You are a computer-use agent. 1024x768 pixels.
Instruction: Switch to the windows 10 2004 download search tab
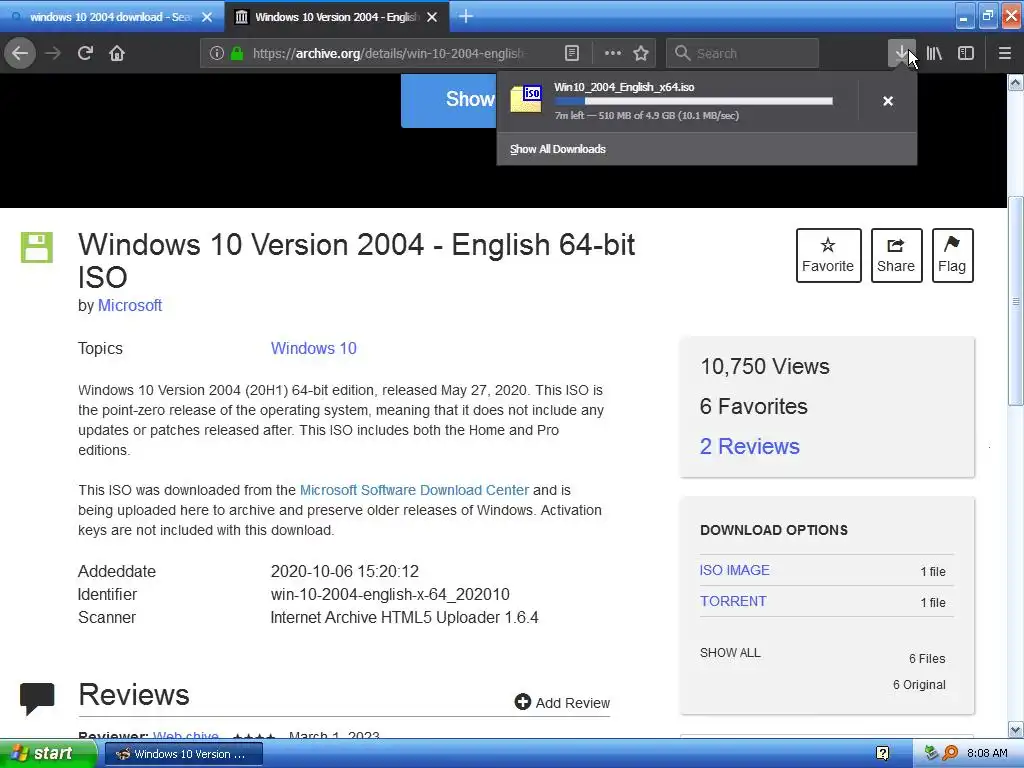point(111,17)
